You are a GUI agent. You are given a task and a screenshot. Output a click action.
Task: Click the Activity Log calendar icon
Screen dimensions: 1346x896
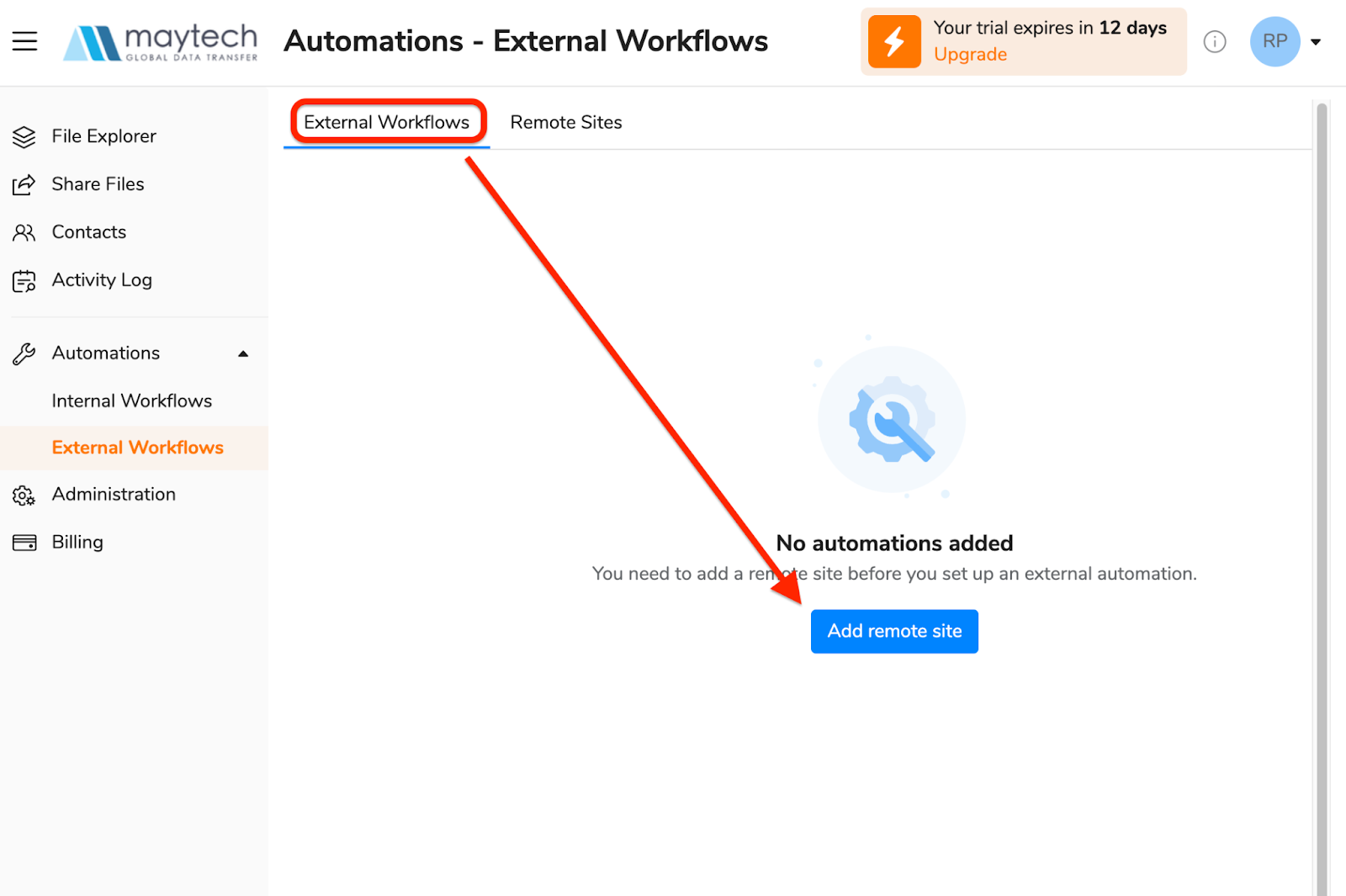click(x=24, y=281)
